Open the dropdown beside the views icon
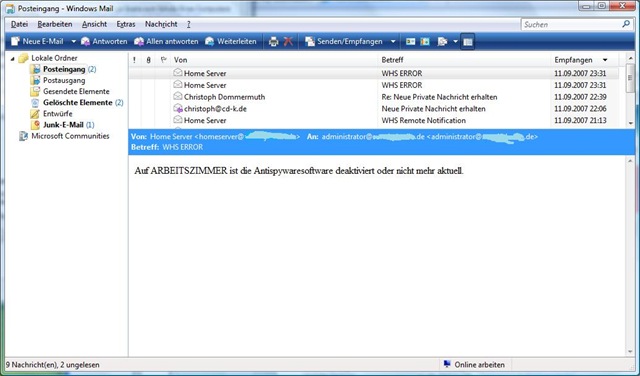This screenshot has width=640, height=376. [455, 42]
